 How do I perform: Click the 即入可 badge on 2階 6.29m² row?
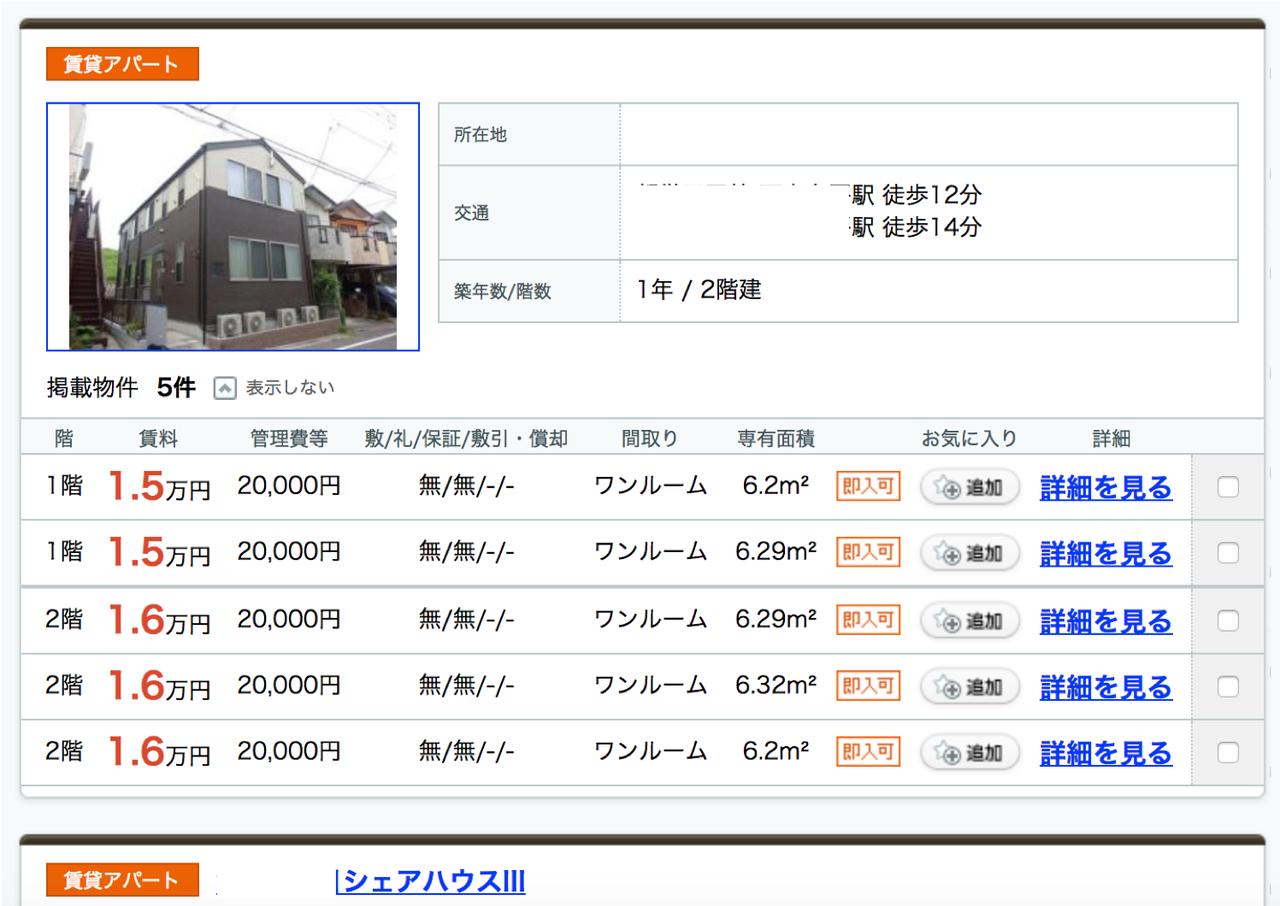[x=868, y=620]
